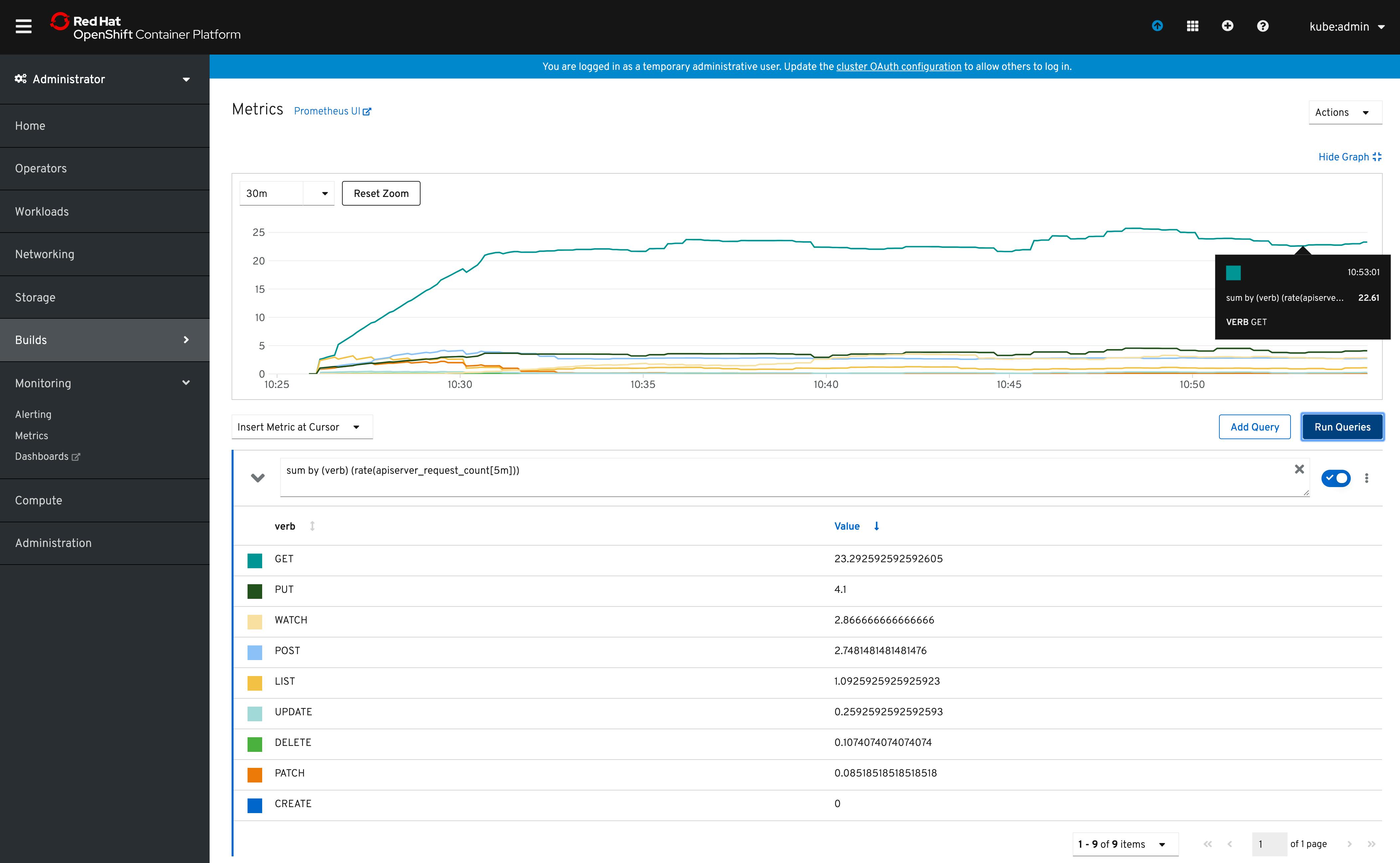Disable the query enable switch

pyautogui.click(x=1335, y=478)
